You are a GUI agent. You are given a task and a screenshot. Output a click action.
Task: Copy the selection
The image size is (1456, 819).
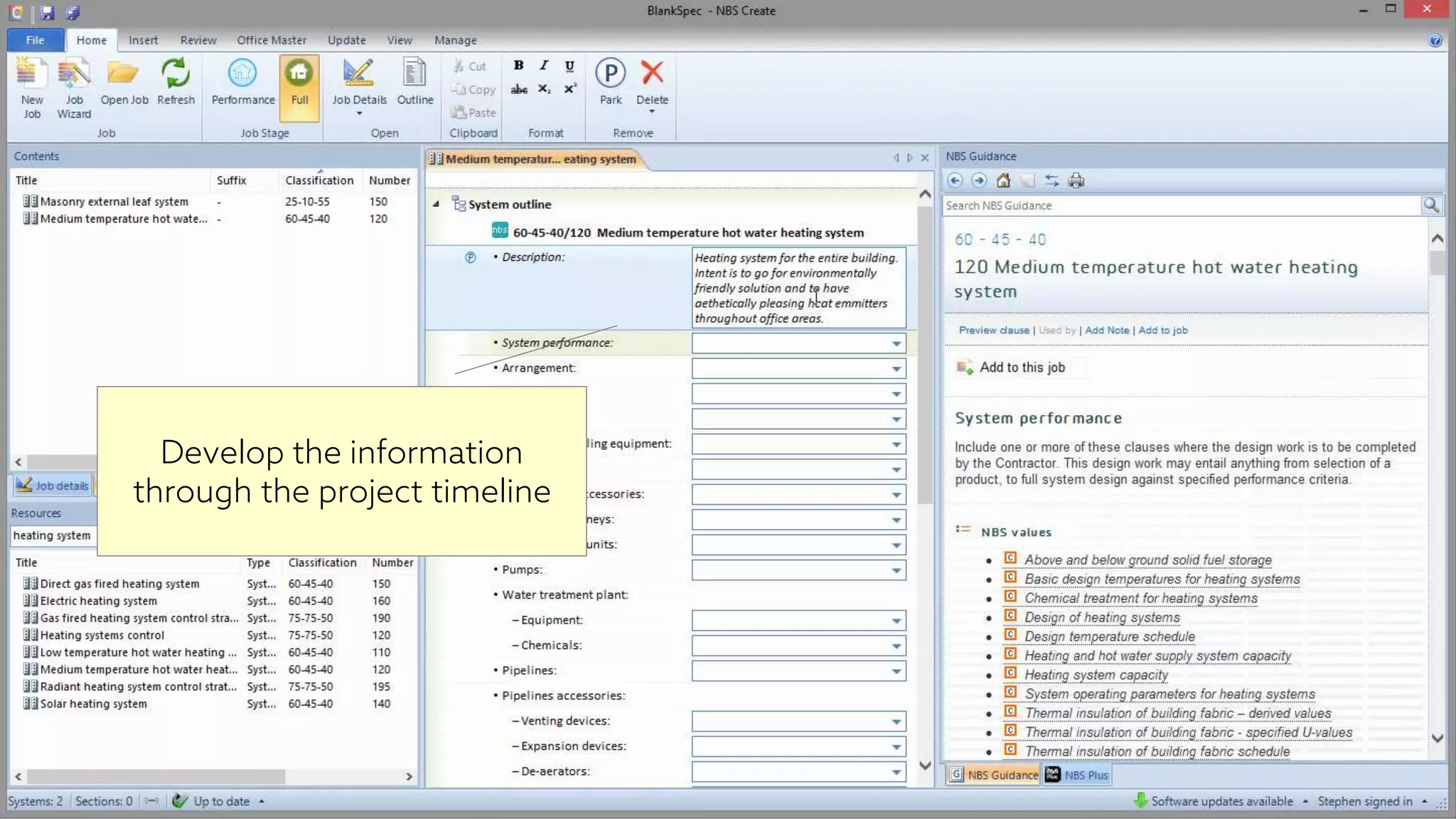point(473,90)
